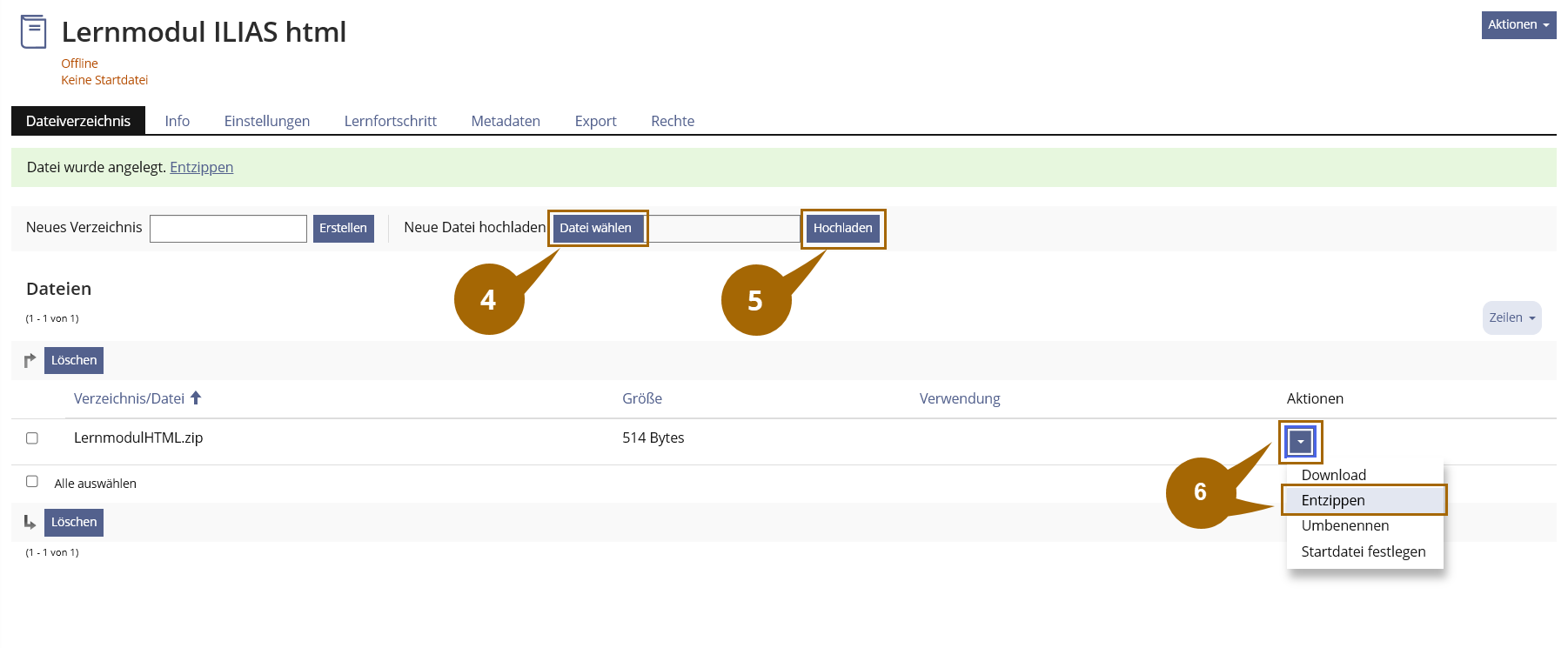Click the upper arrow icon beside Löschen
Image resolution: width=1568 pixels, height=648 pixels.
[30, 360]
